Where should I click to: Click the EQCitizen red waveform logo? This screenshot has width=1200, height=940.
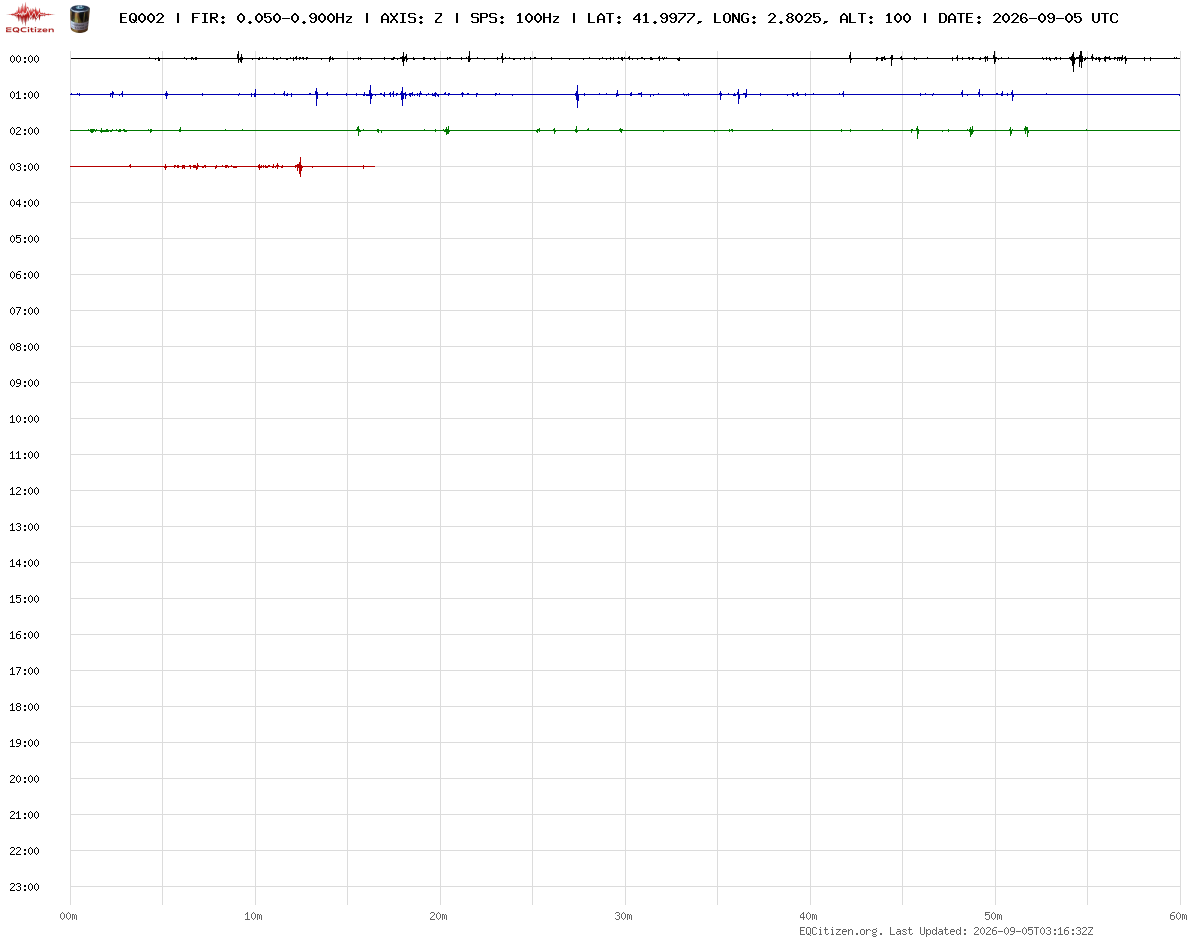click(30, 18)
